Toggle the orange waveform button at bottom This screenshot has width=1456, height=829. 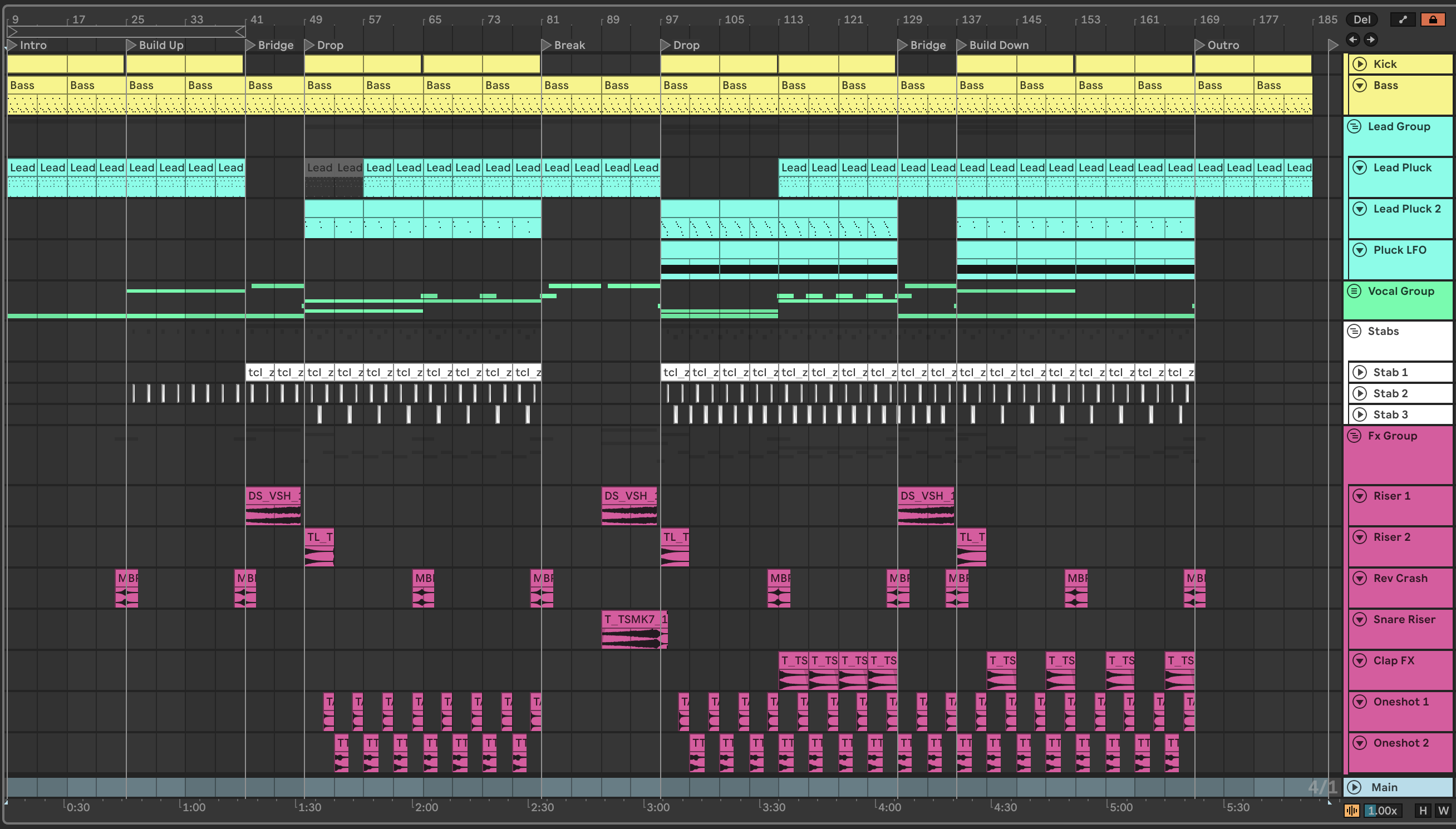[1351, 810]
